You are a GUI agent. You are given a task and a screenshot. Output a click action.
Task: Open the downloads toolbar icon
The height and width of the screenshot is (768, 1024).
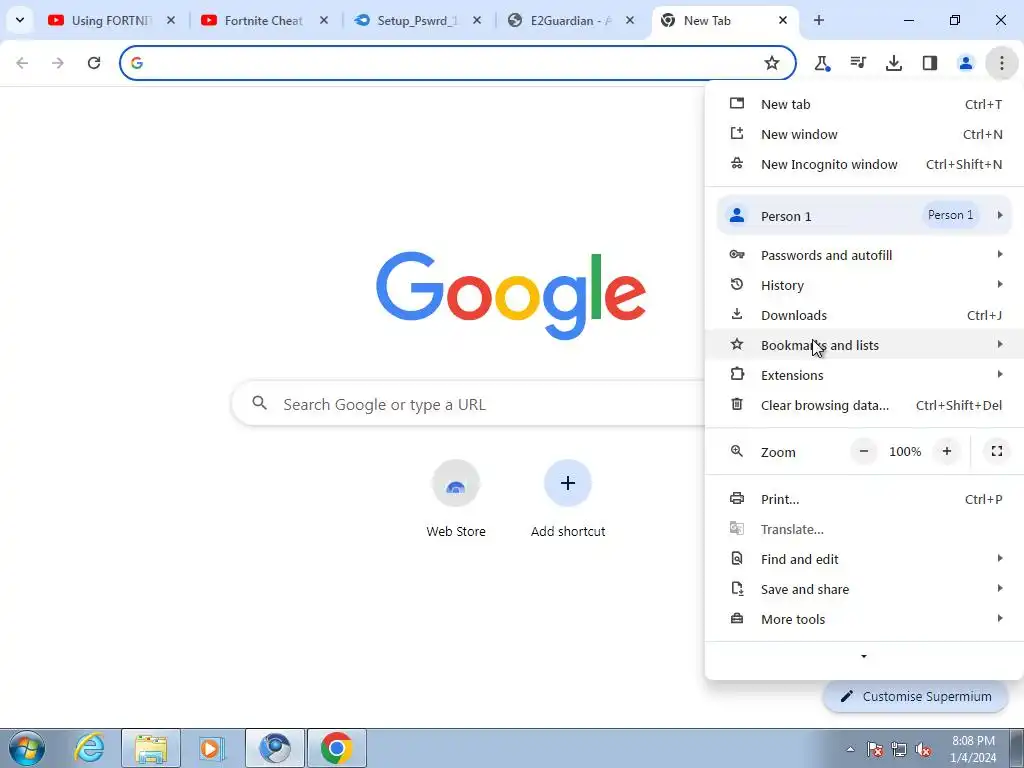pyautogui.click(x=894, y=63)
